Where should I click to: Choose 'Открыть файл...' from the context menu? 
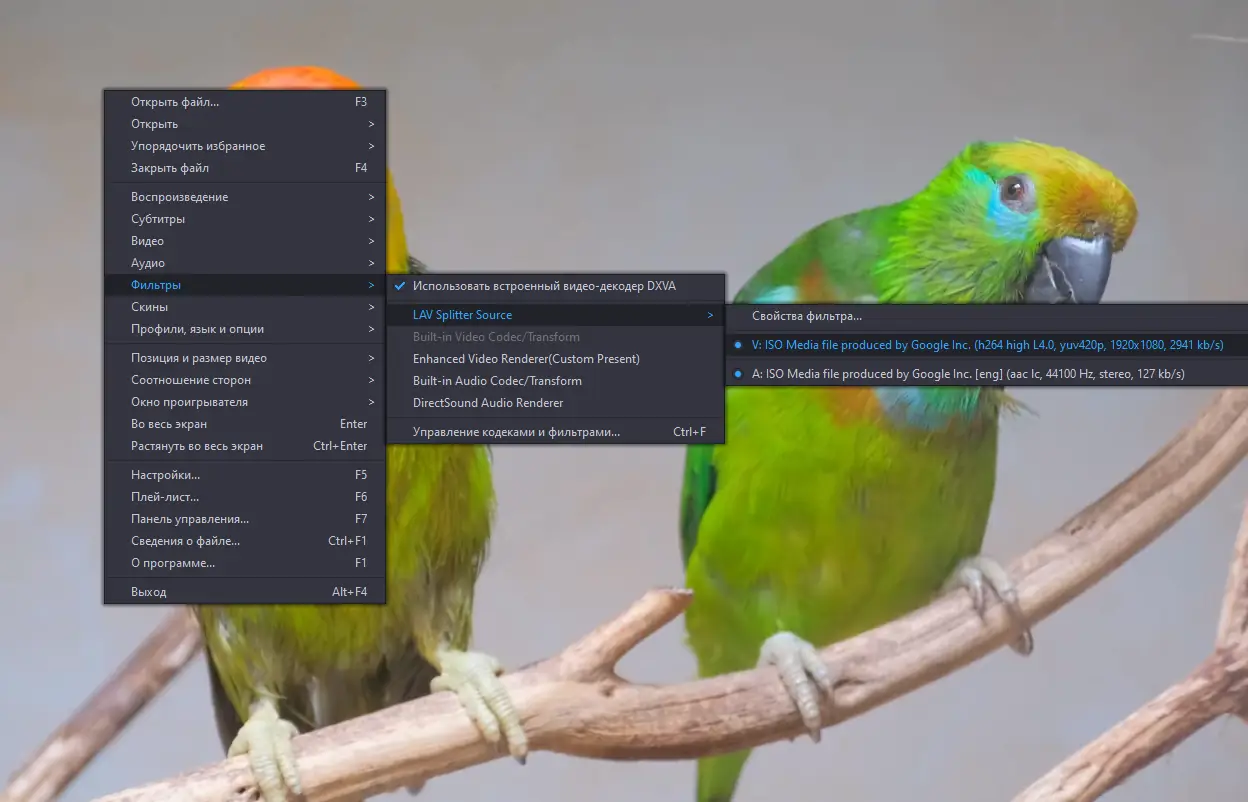point(245,102)
